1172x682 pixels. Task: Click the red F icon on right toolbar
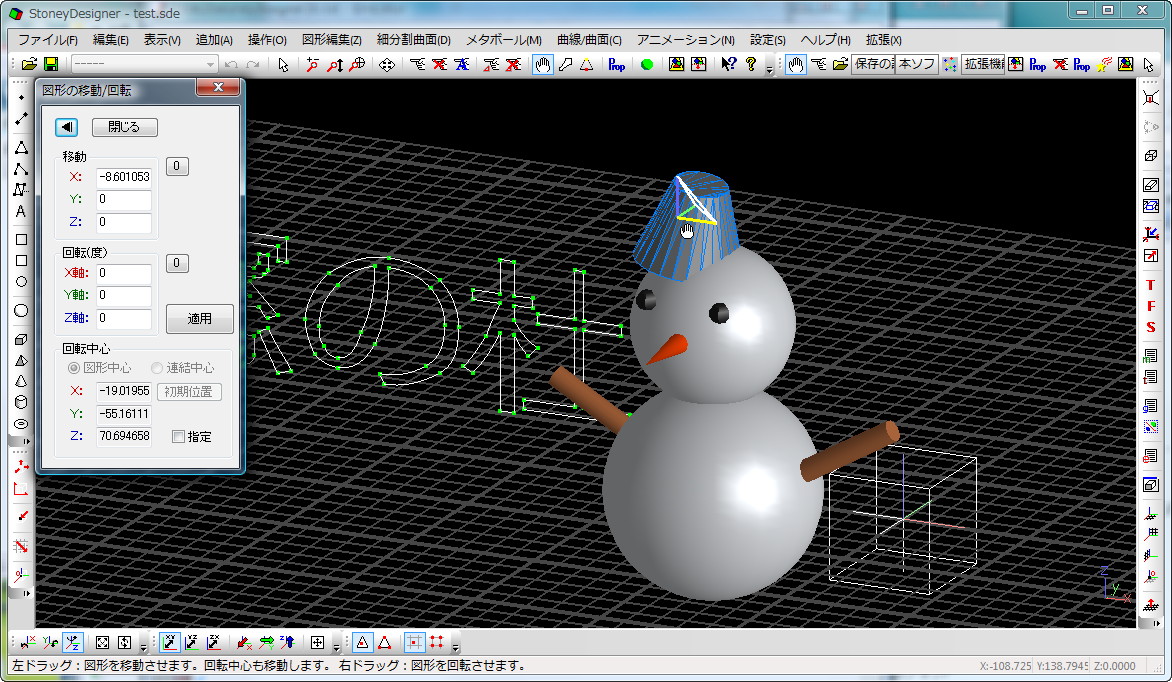[1151, 306]
